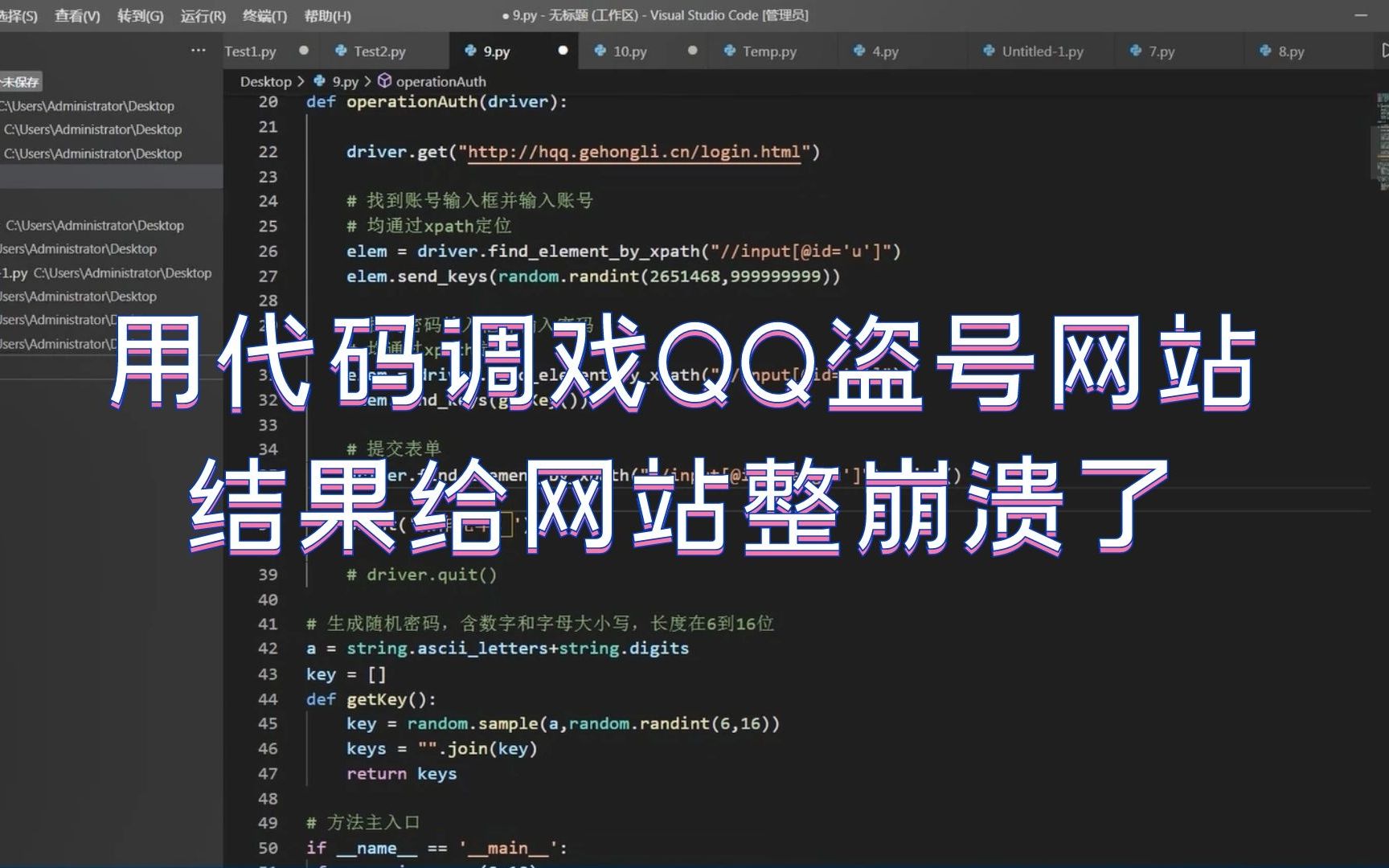Click the window title '9.py - 无标题 (工作区)'

pyautogui.click(x=575, y=15)
